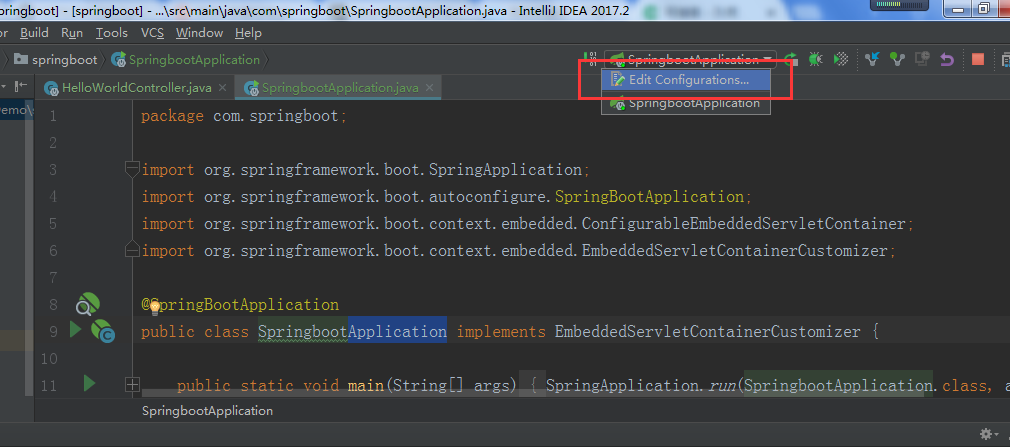Open the project panel options dropdown arrow
The height and width of the screenshot is (447, 1010).
(x=3, y=86)
